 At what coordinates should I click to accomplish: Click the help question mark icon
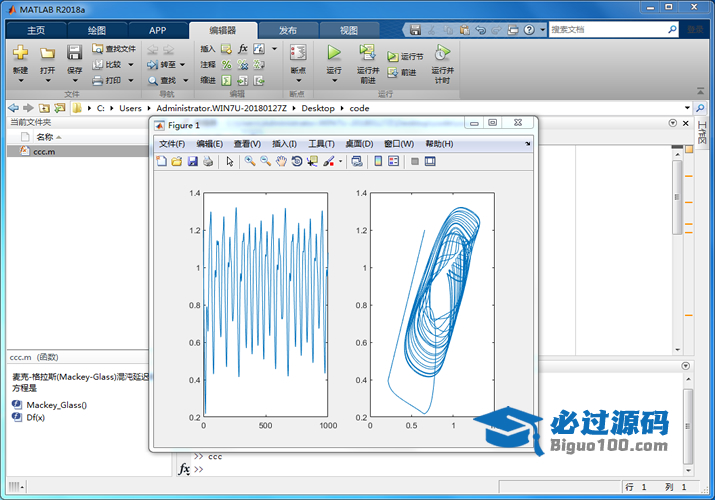point(529,30)
